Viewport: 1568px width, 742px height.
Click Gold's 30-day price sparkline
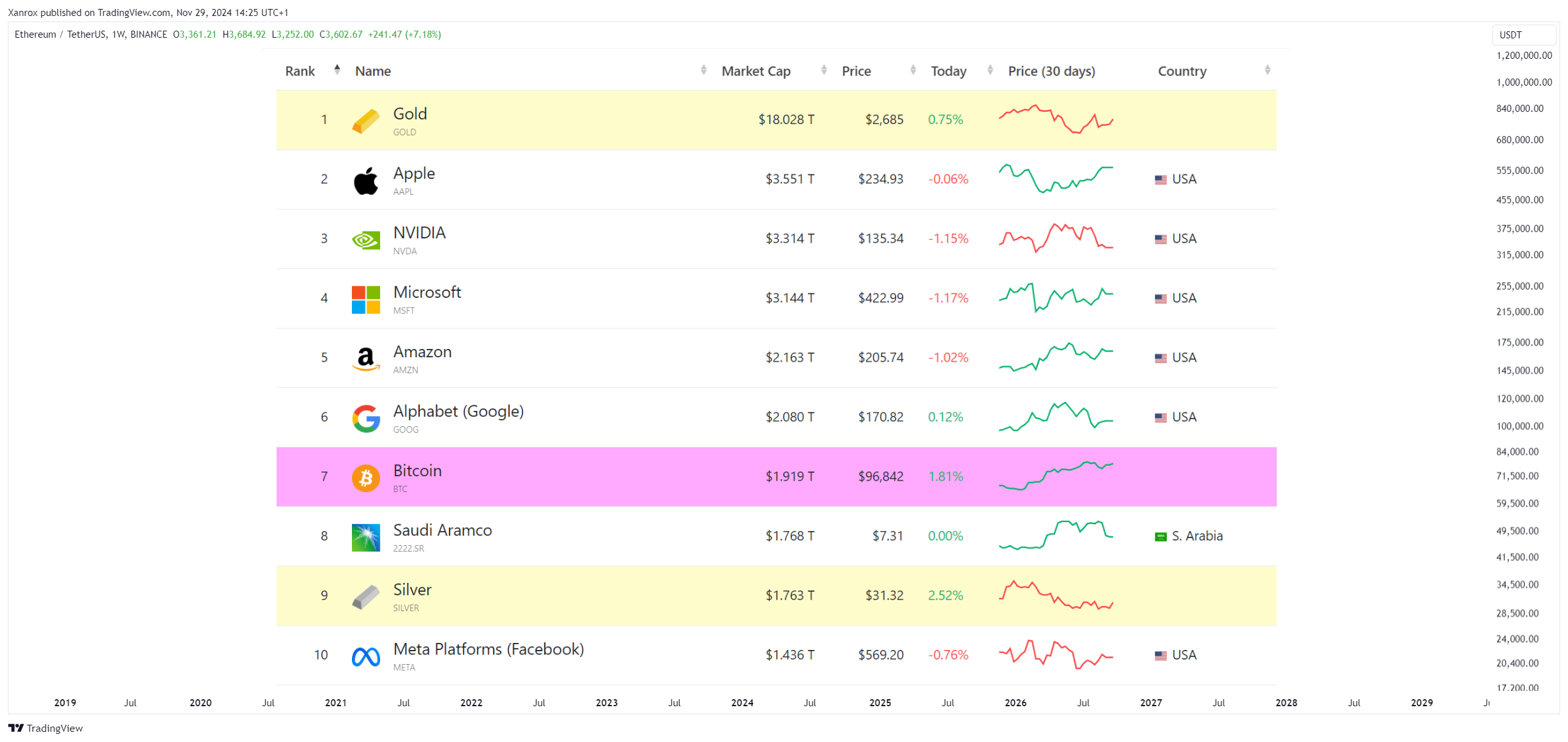pyautogui.click(x=1056, y=120)
